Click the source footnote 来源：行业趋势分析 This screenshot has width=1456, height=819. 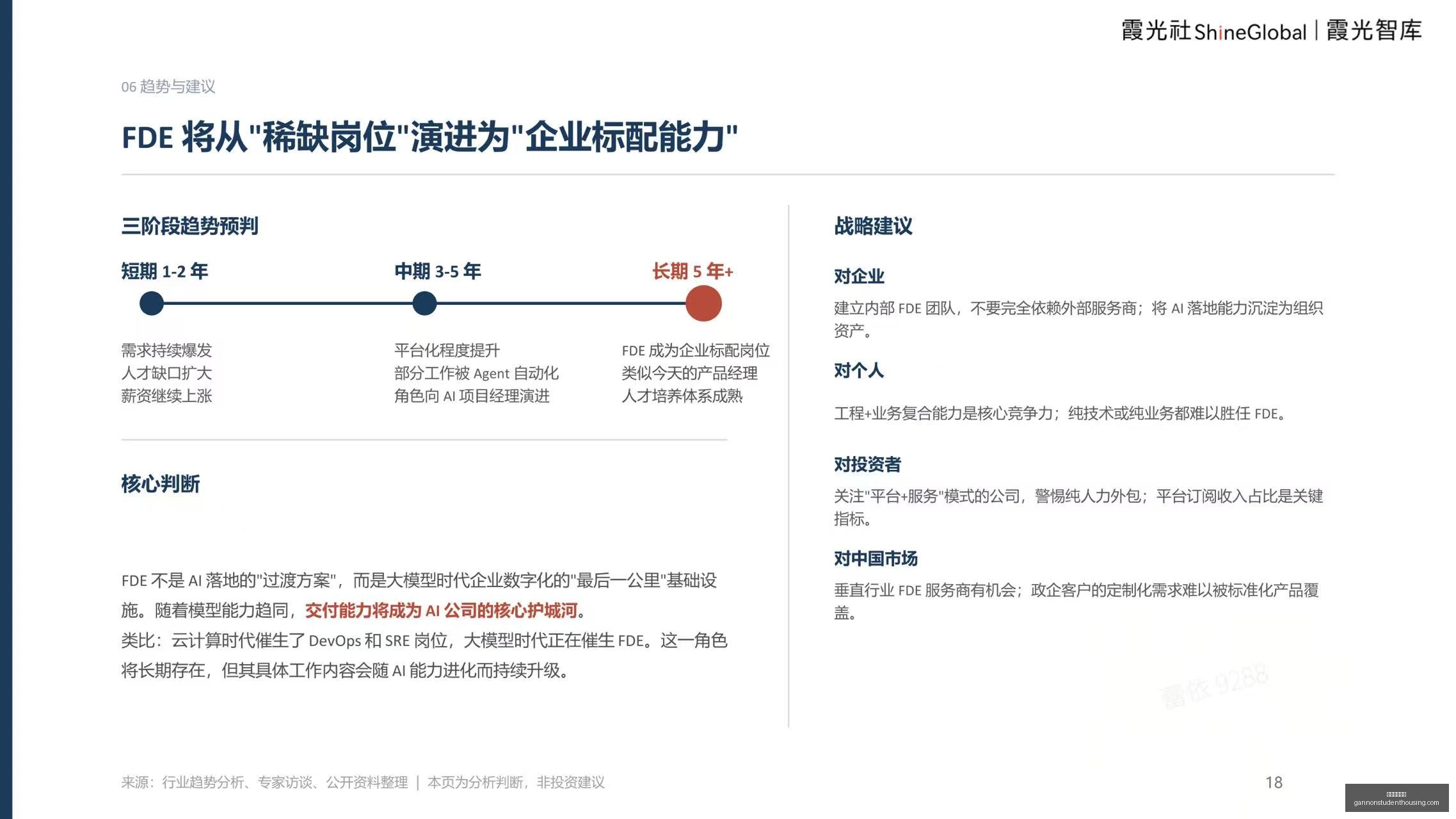coord(264,782)
